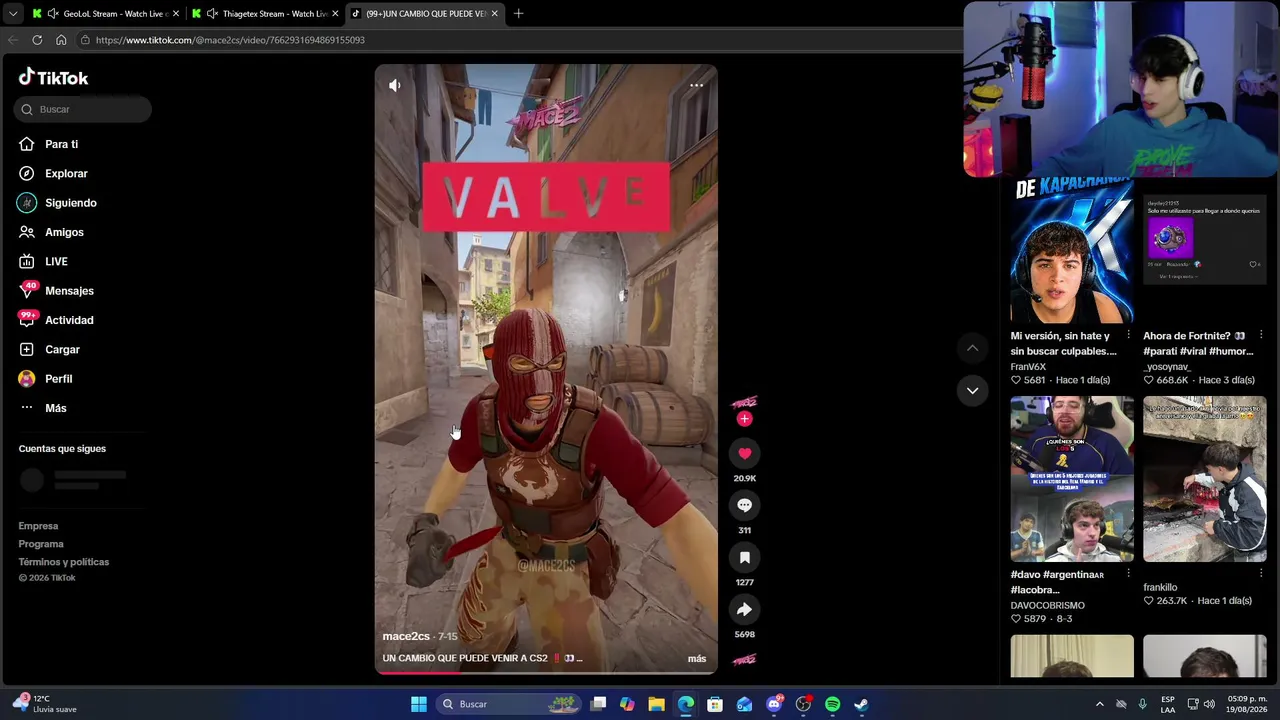1280x720 pixels.
Task: Open the _yosoynav_ author link
Action: (1169, 367)
